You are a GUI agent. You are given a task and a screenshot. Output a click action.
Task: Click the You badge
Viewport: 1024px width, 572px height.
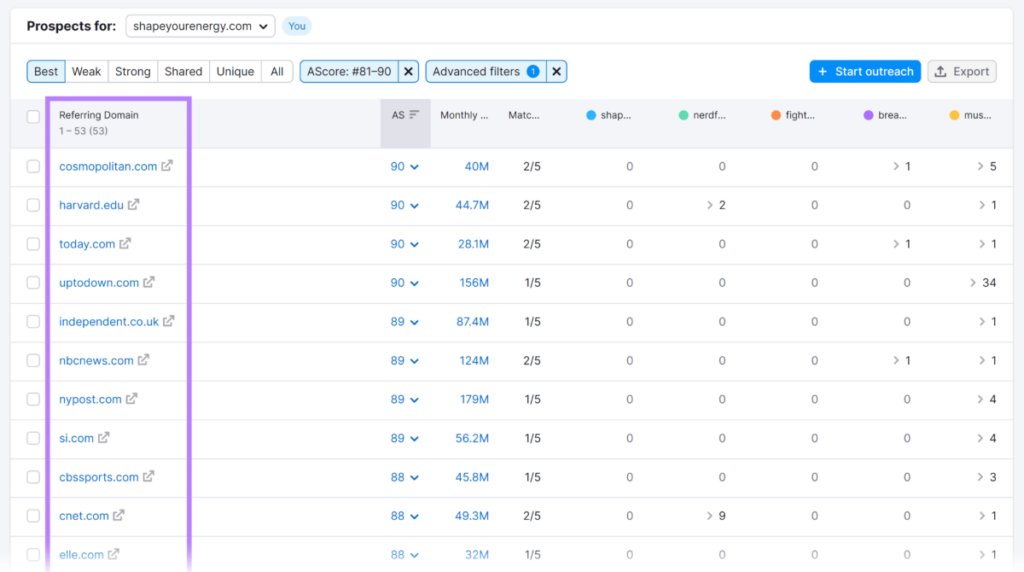[297, 26]
